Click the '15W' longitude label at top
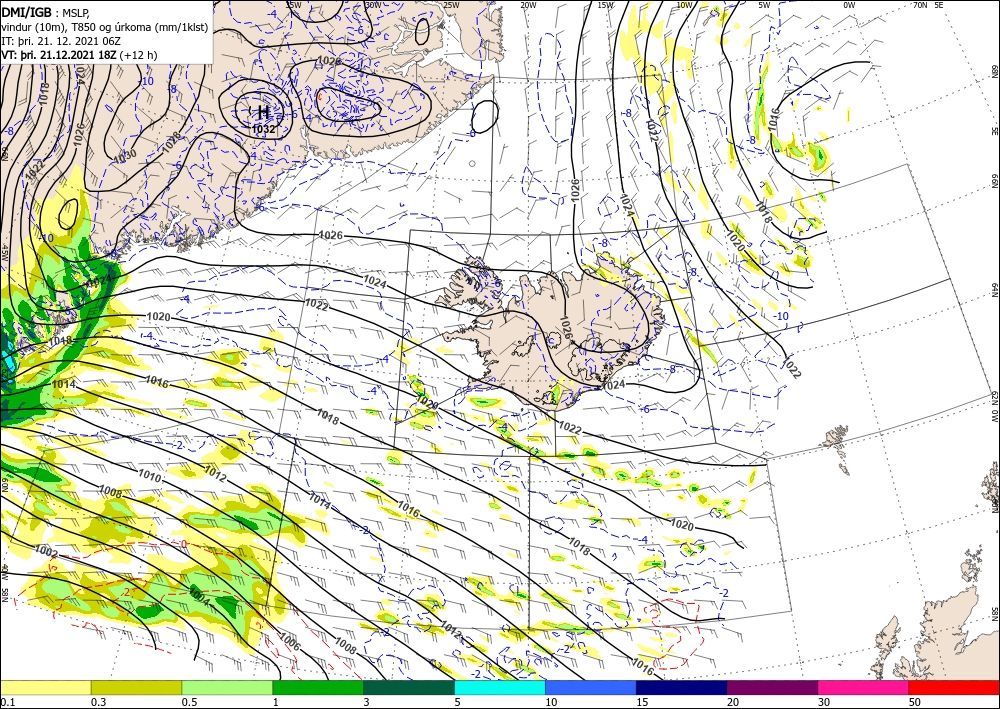1000x709 pixels. pos(606,4)
